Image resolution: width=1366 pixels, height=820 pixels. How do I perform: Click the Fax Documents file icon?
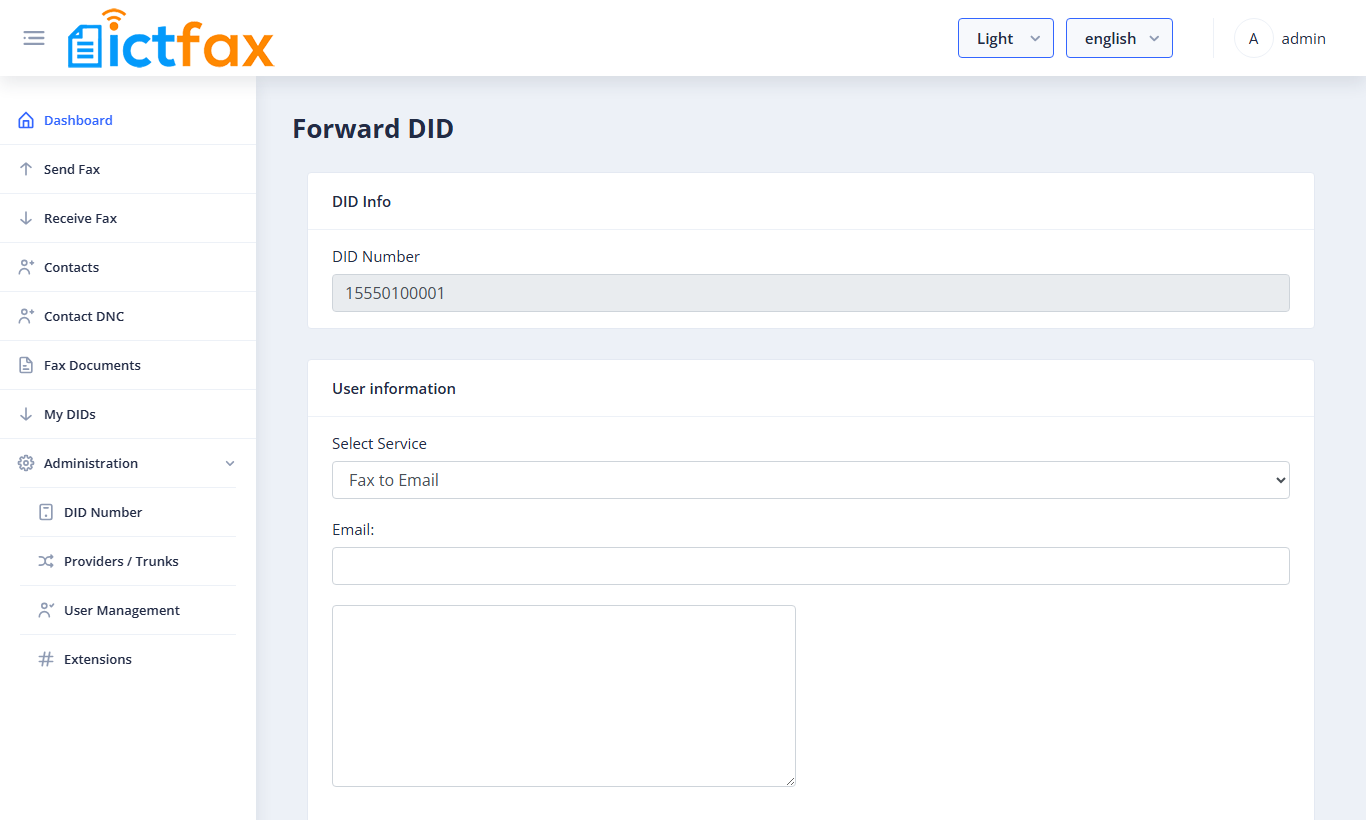(x=26, y=365)
